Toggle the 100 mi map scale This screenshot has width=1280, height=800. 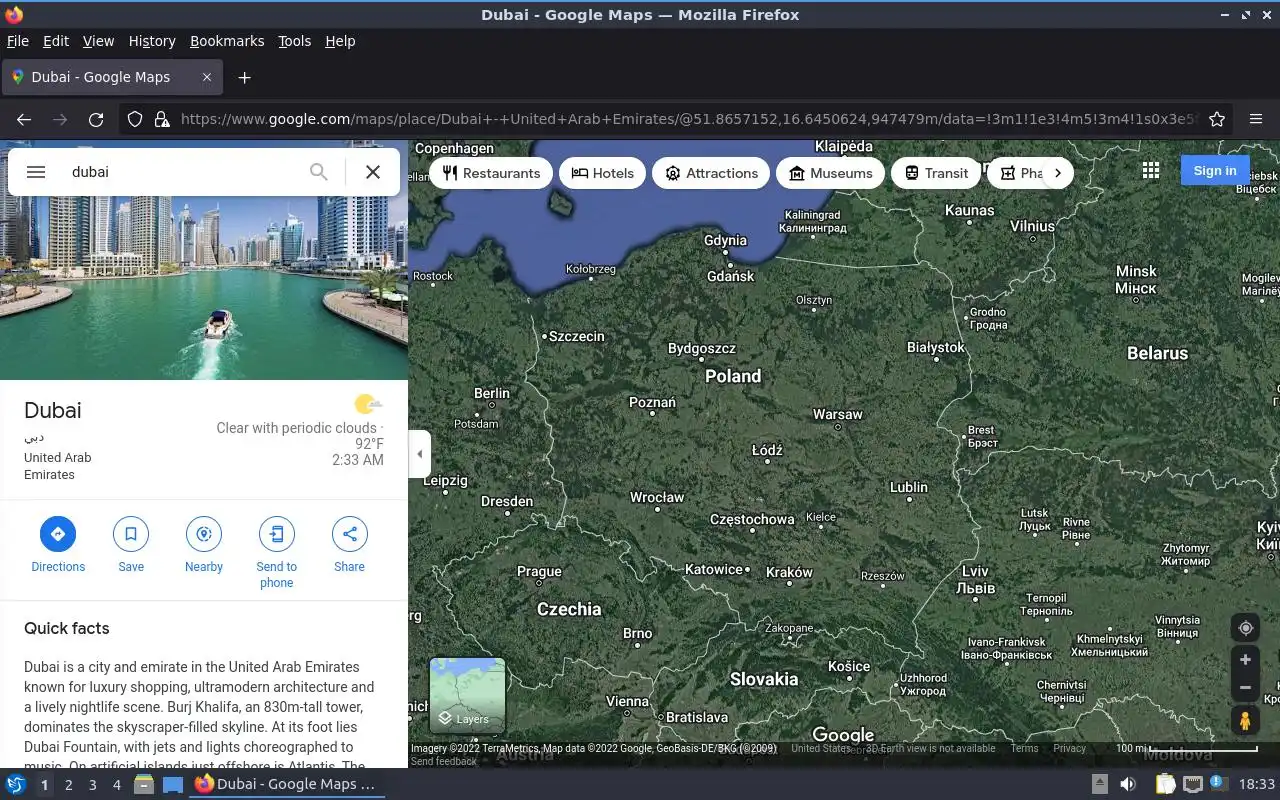1186,748
